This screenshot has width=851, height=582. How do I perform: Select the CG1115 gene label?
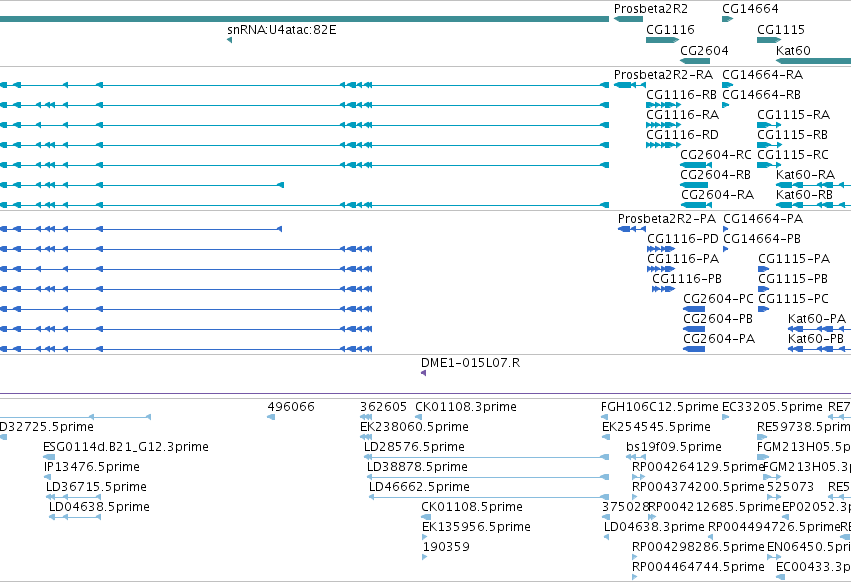point(780,29)
